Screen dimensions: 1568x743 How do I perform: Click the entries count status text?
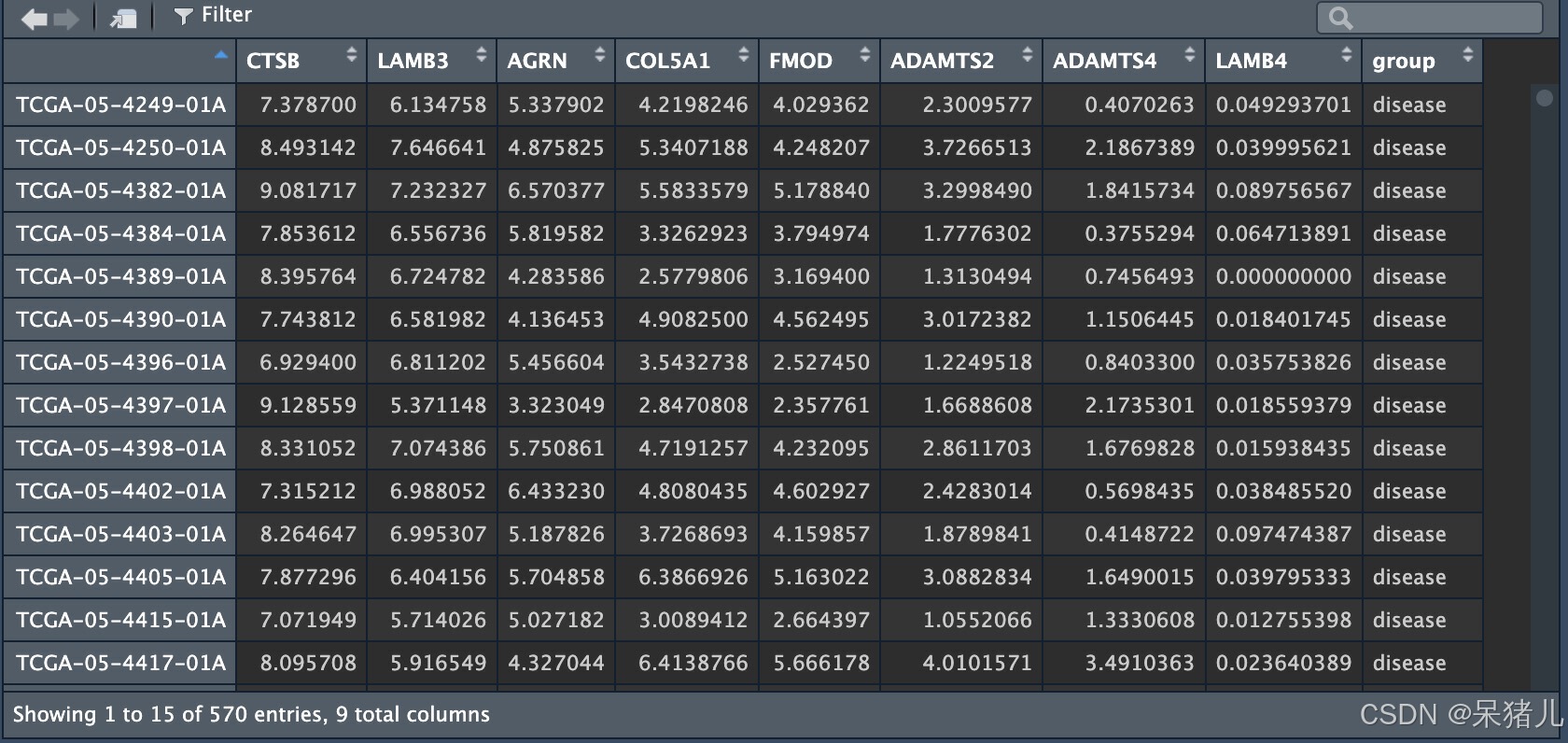coord(251,714)
